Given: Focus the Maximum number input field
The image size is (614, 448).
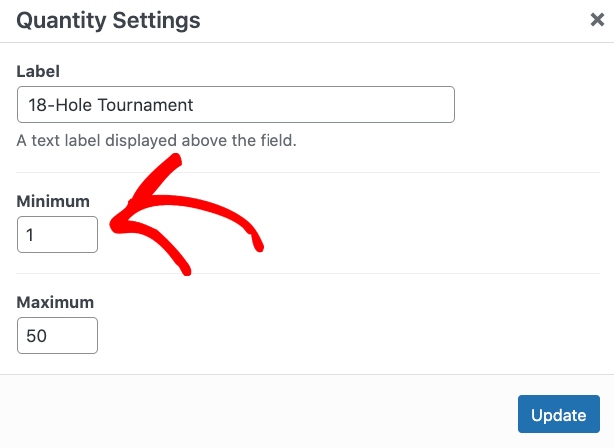Looking at the screenshot, I should click(57, 336).
